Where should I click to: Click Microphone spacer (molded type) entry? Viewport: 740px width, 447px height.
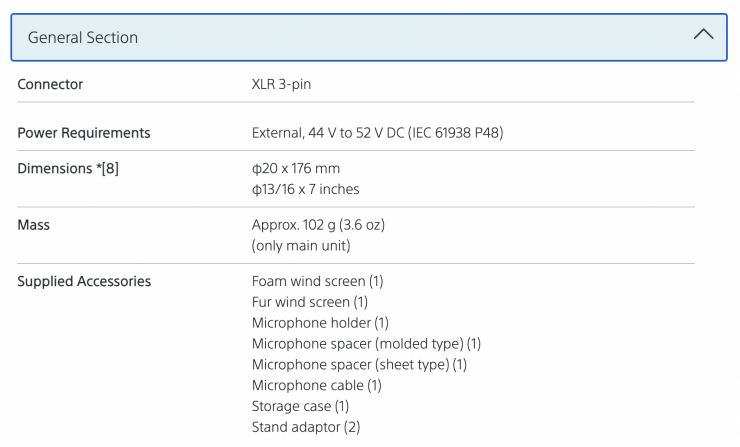coord(366,344)
